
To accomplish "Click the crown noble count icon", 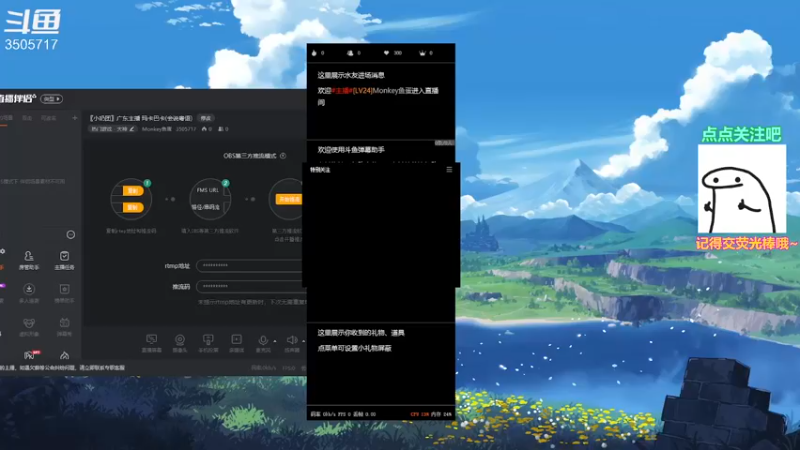I will coord(422,53).
